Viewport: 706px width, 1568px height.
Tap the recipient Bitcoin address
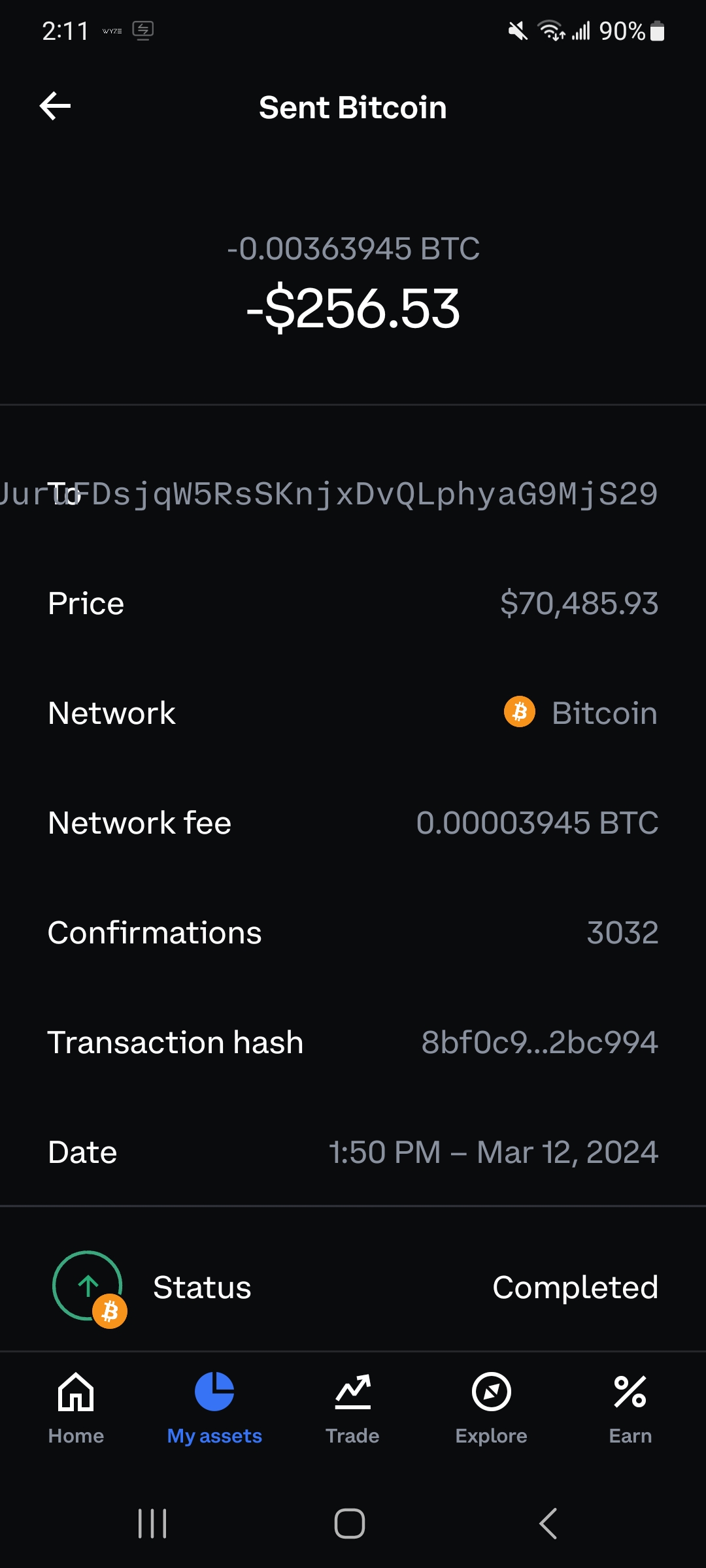pyautogui.click(x=329, y=494)
